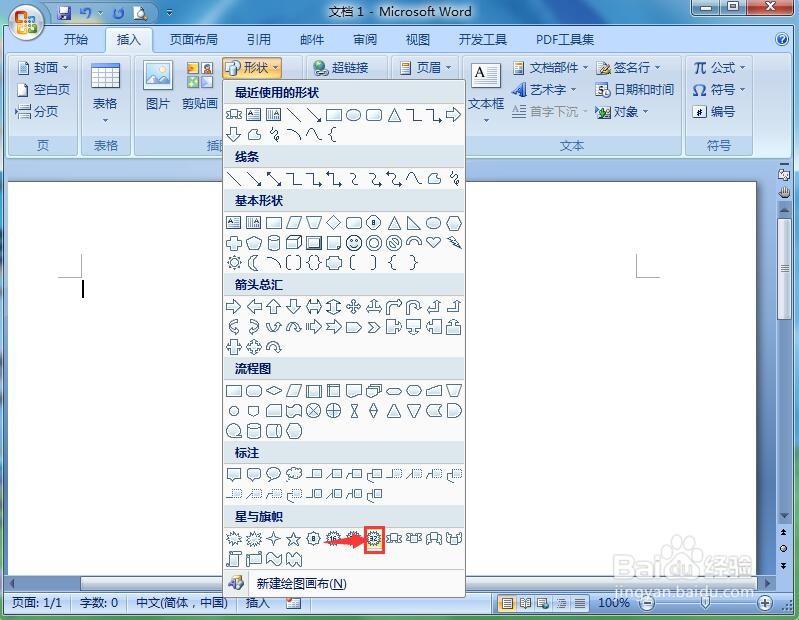The height and width of the screenshot is (620, 799).
Task: Click the zoom slider handle
Action: pos(705,603)
